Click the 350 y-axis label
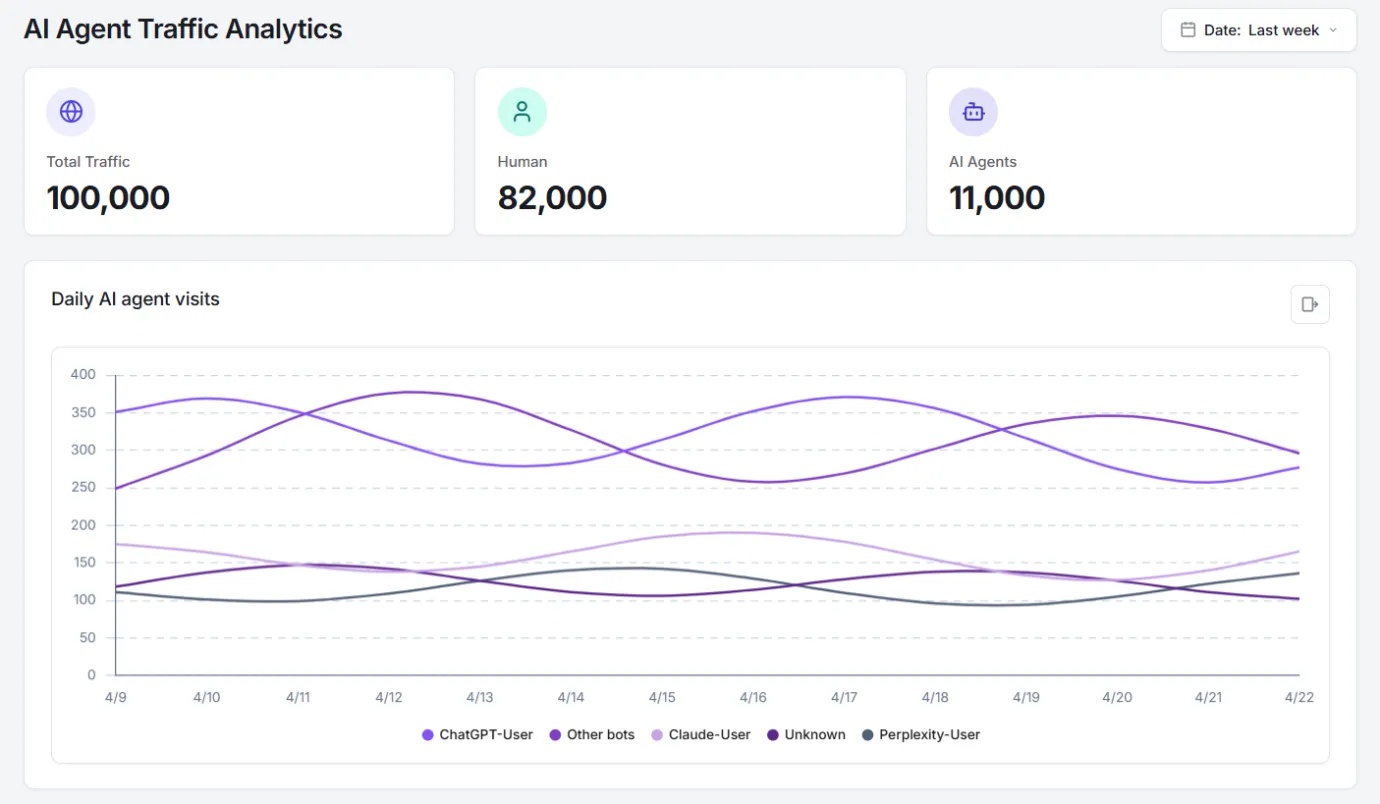The width and height of the screenshot is (1380, 804). pos(83,413)
